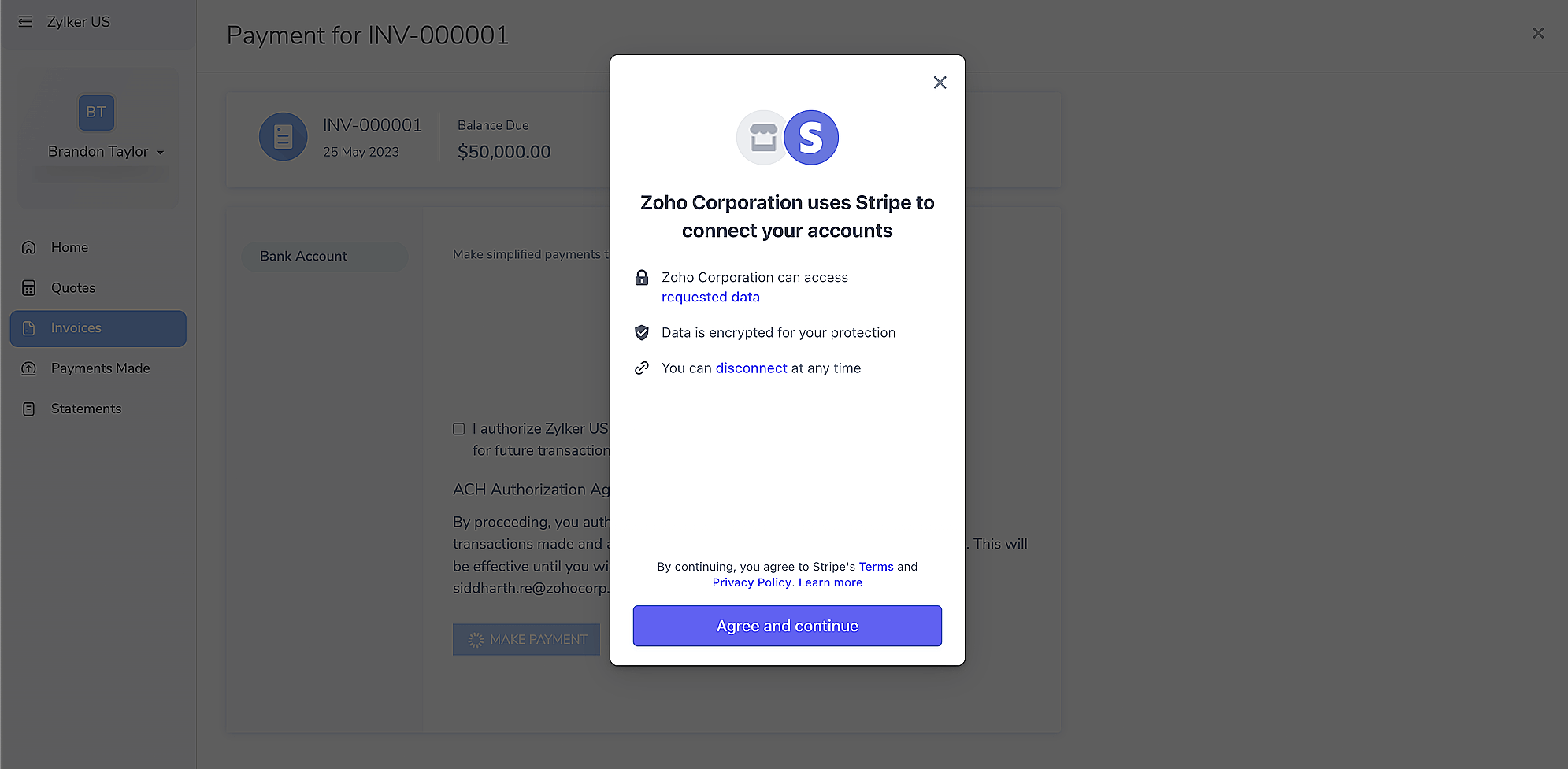1568x769 pixels.
Task: Select Invoices in the sidebar
Action: (x=76, y=328)
